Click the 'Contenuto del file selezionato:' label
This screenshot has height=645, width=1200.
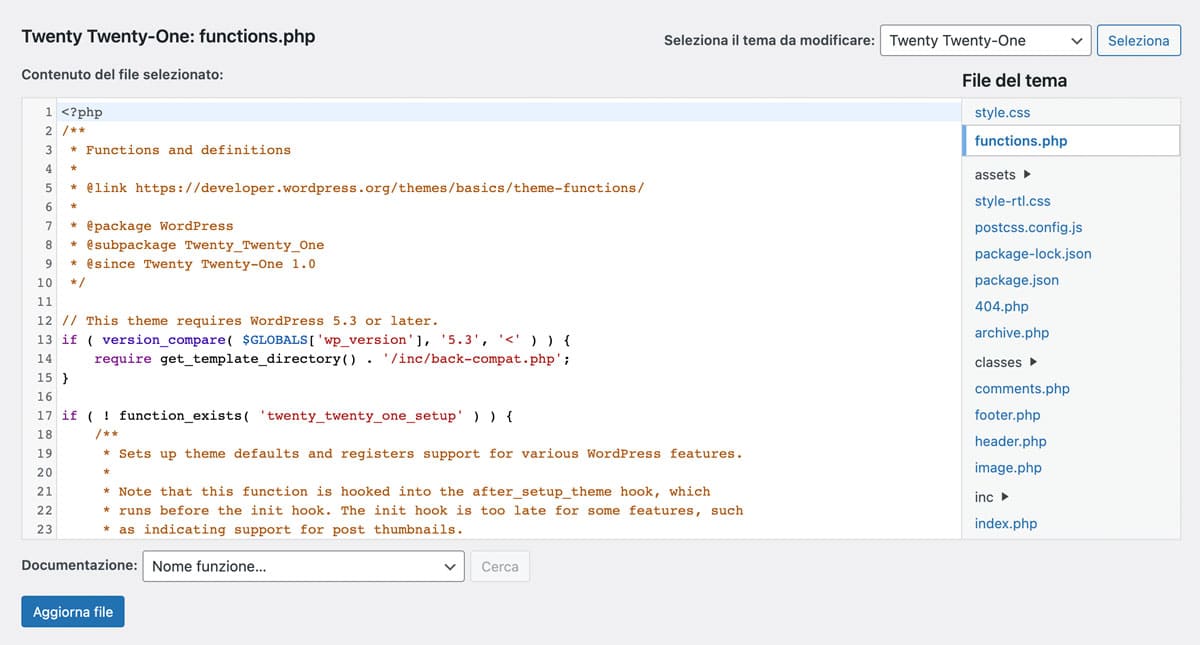tap(122, 75)
